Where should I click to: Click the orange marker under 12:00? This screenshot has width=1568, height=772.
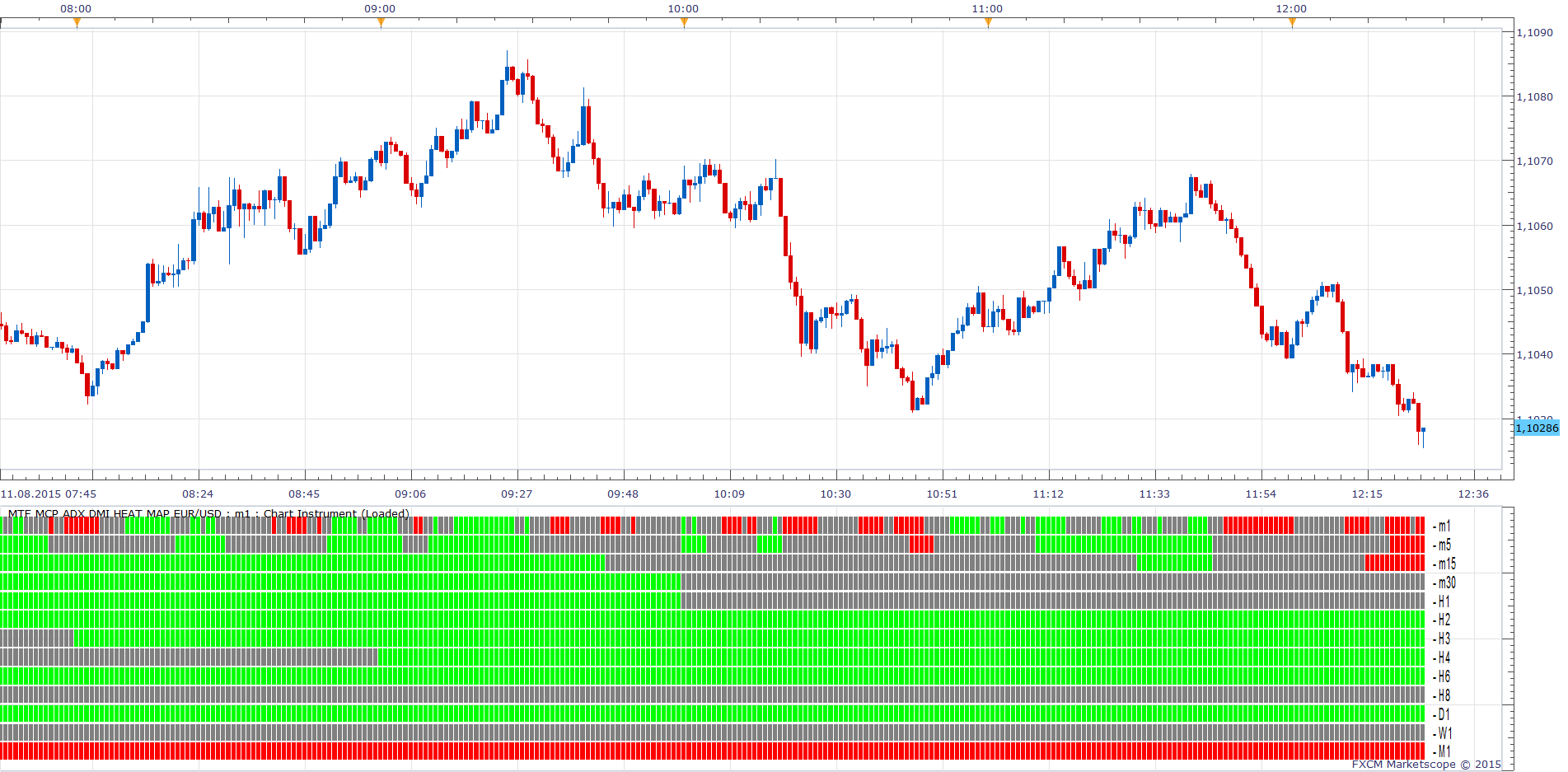tap(1292, 22)
